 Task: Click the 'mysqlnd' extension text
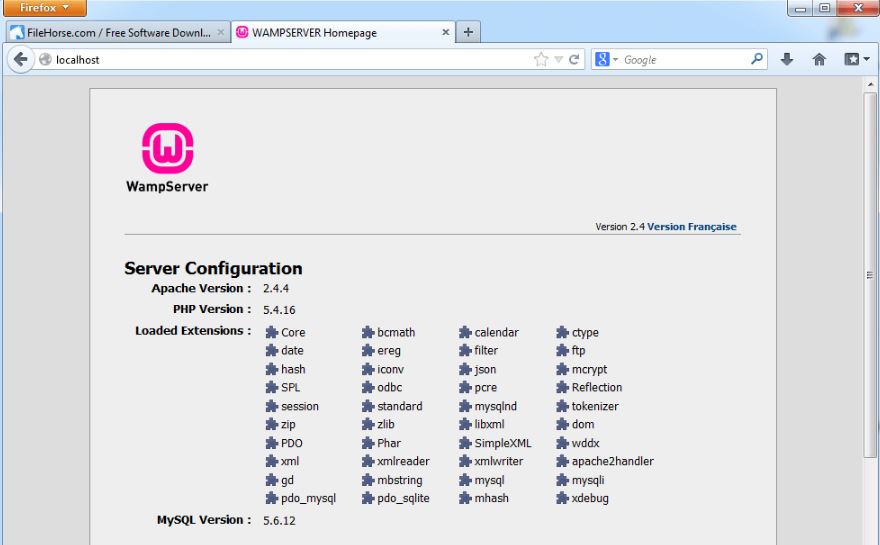[496, 406]
